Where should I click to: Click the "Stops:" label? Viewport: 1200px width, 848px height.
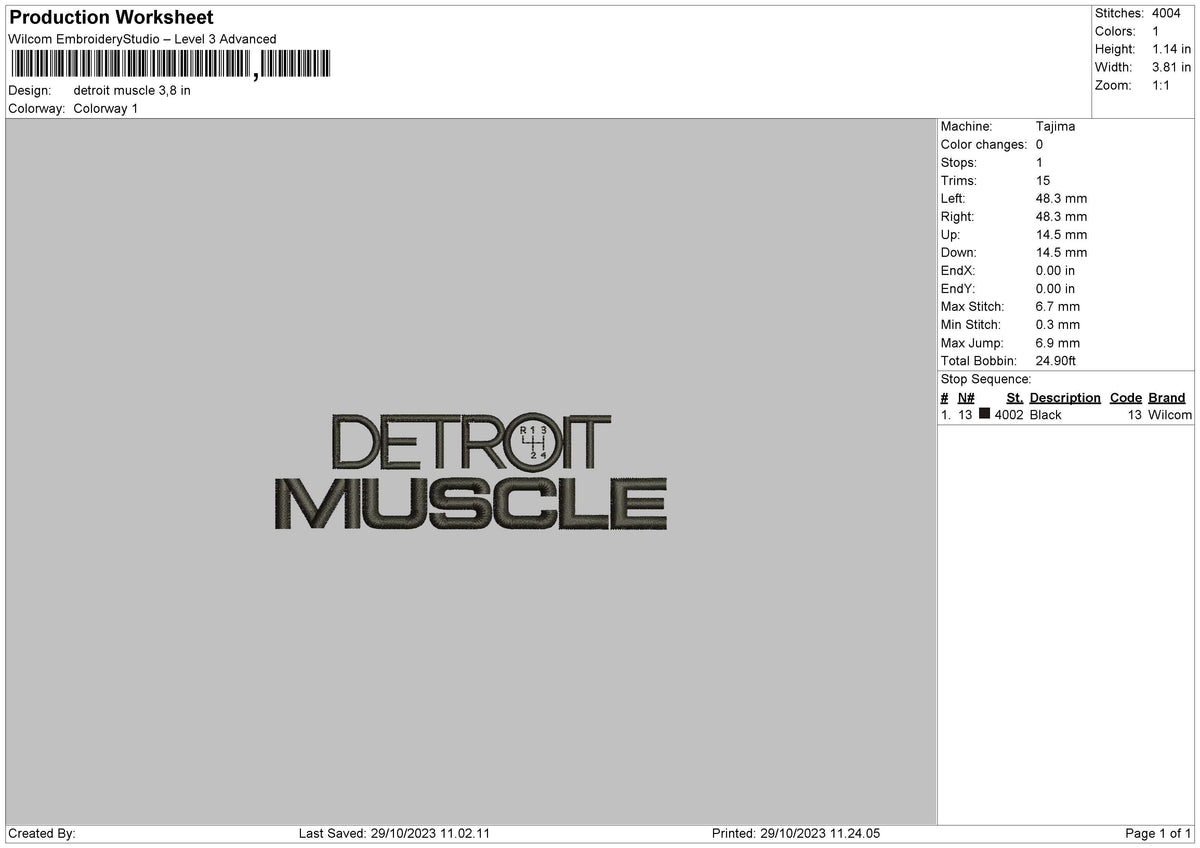[959, 162]
